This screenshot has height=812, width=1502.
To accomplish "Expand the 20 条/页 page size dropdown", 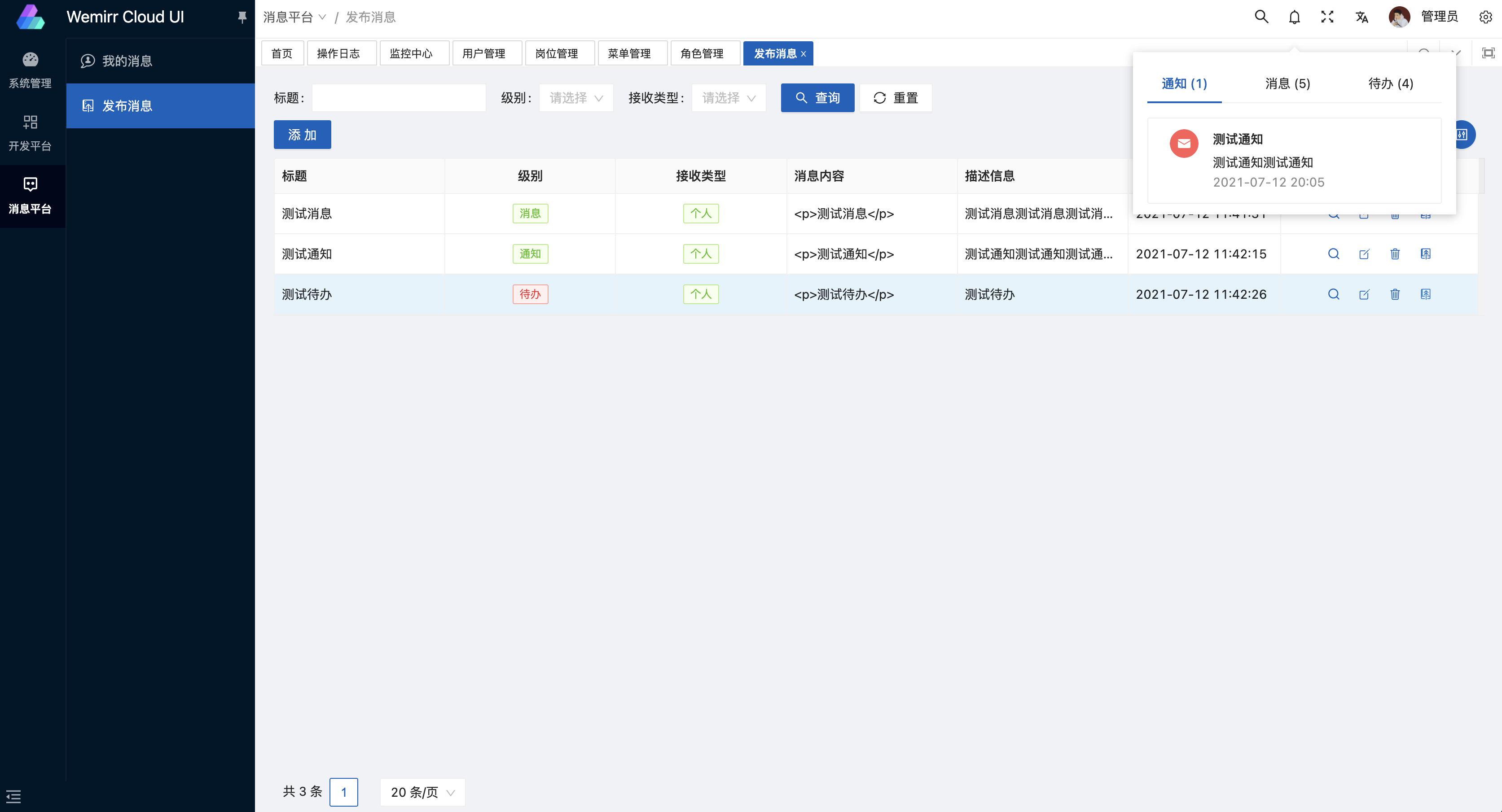I will (x=422, y=792).
